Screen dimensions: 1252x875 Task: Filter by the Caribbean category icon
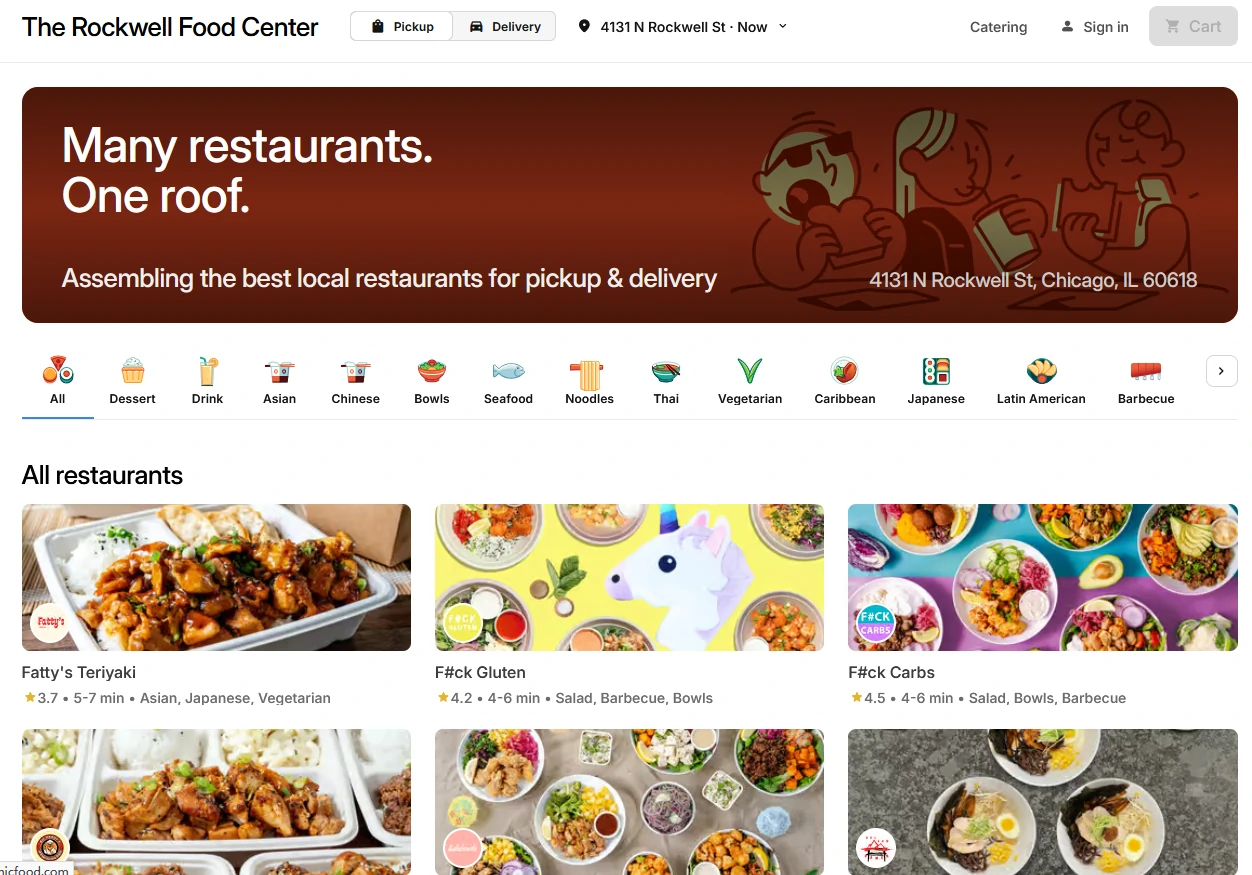coord(845,372)
